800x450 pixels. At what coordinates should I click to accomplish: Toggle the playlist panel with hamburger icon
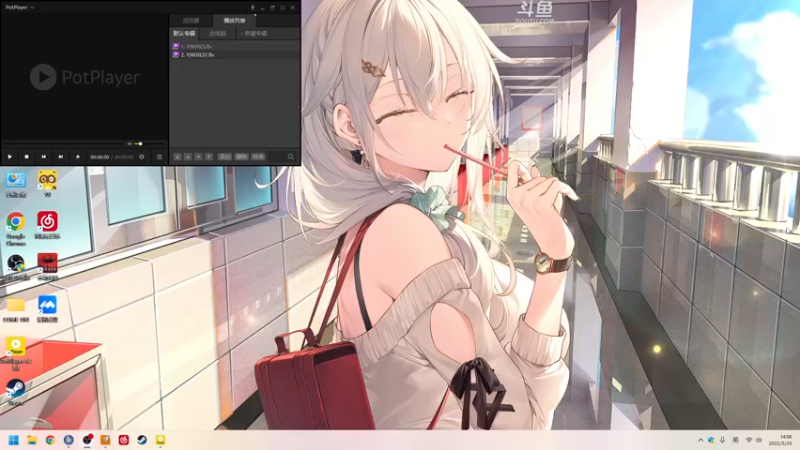pos(159,157)
